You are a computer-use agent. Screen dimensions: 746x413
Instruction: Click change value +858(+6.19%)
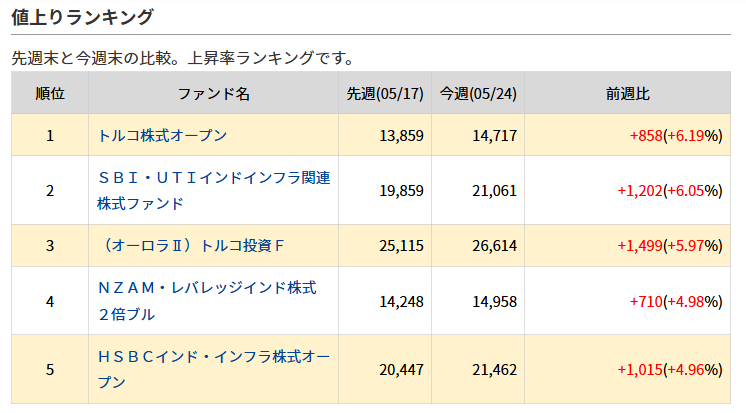click(676, 136)
